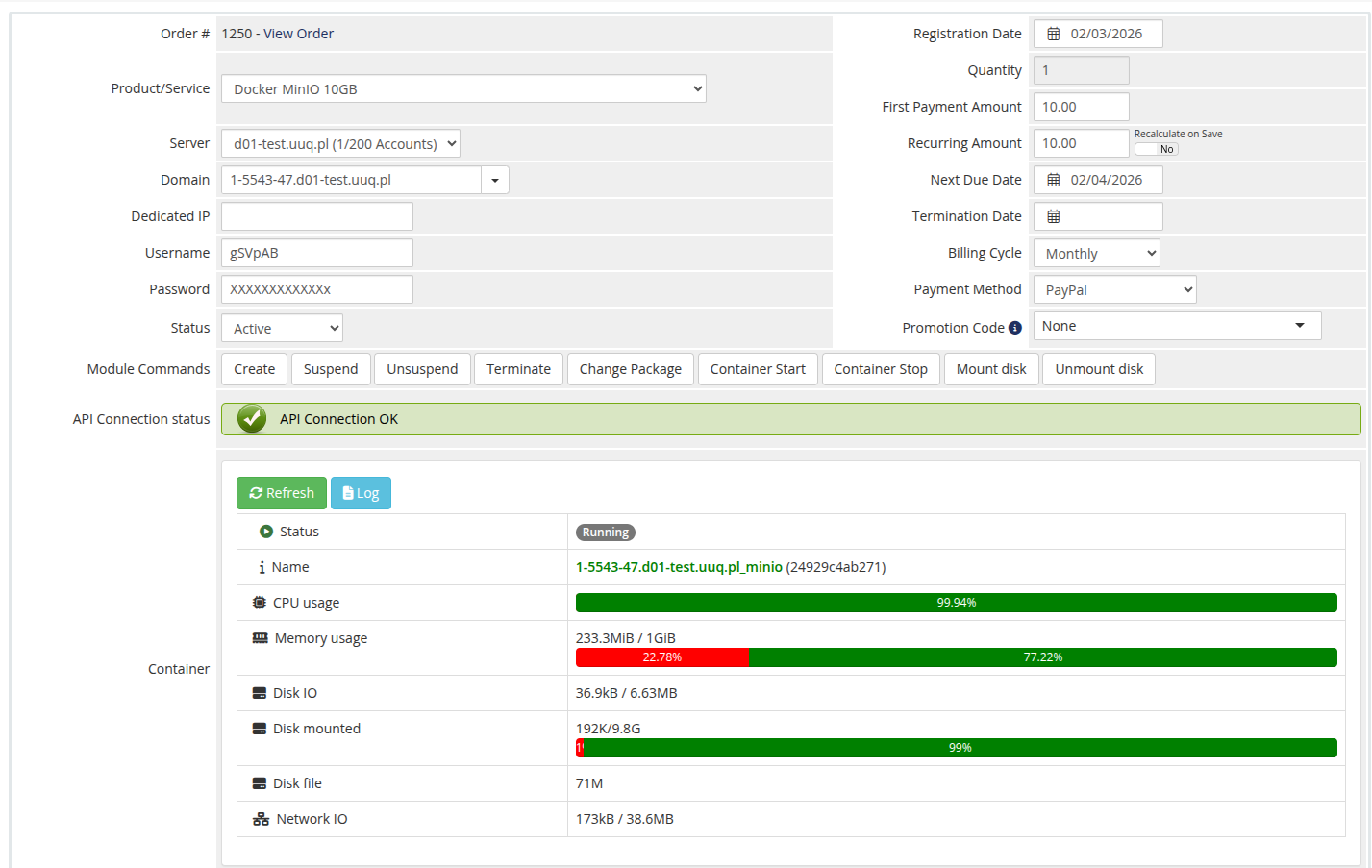This screenshot has height=868, width=1372.
Task: Click the Promotion Code info icon
Action: pos(1018,327)
